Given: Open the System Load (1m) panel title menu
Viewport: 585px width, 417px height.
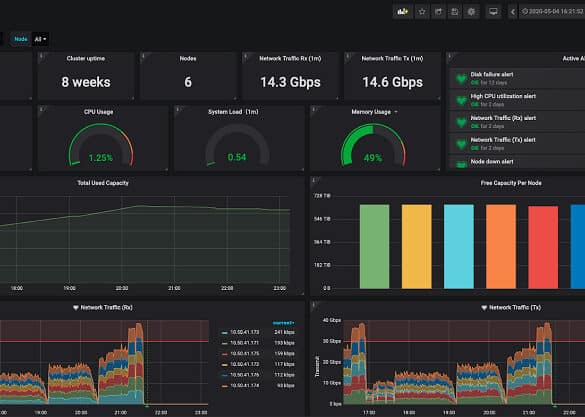Looking at the screenshot, I should click(233, 112).
